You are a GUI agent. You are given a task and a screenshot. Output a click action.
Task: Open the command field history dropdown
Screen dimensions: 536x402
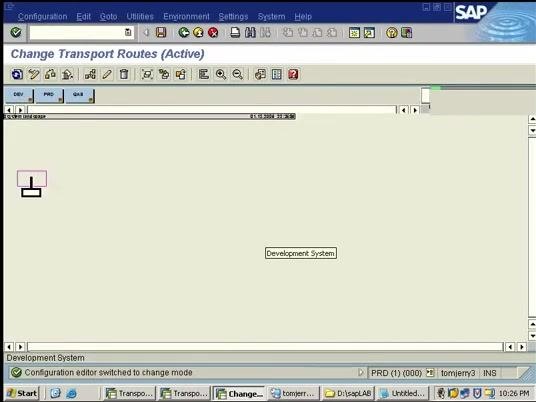click(128, 33)
